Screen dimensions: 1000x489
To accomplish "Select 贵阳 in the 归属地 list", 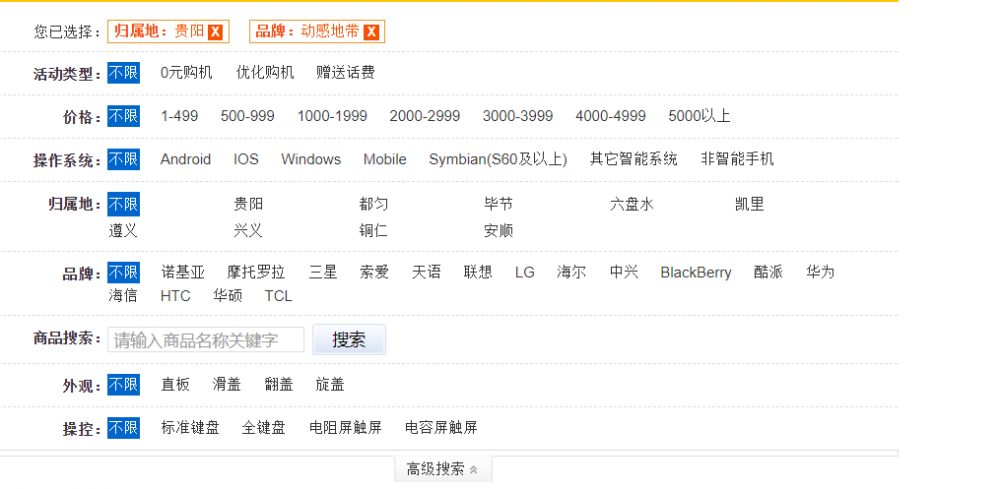I will pos(248,205).
